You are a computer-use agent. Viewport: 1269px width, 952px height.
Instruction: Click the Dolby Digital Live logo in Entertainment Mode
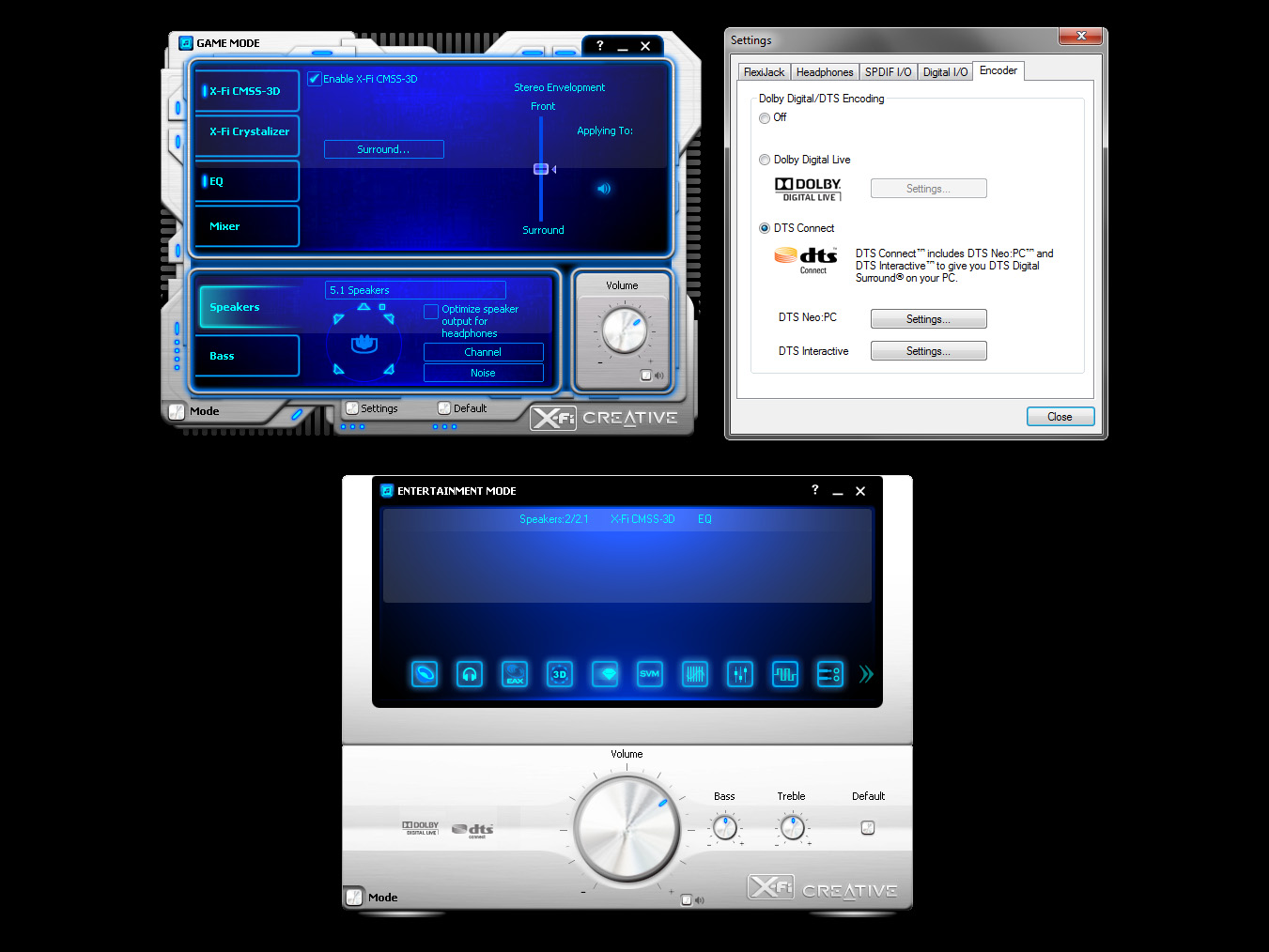pos(421,828)
